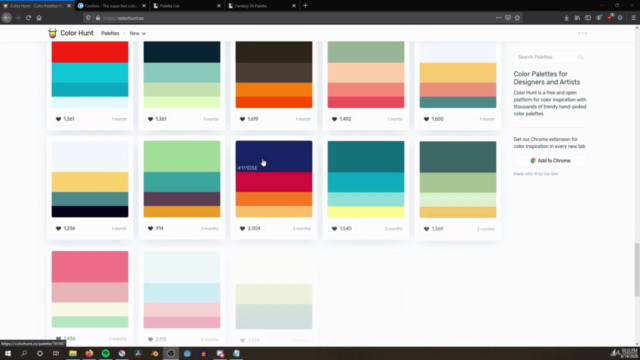The height and width of the screenshot is (360, 640).
Task: Open Cortana circle on taskbar
Action: click(x=40, y=353)
